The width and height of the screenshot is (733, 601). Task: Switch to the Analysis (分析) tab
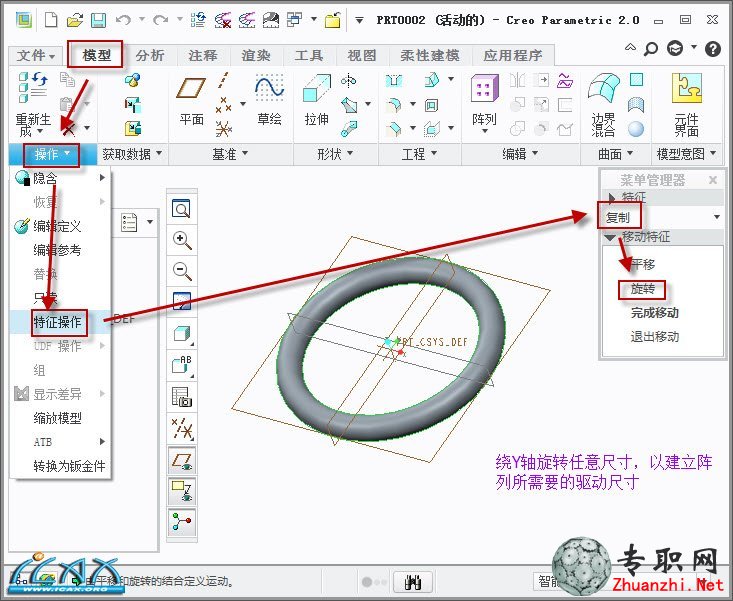pos(150,56)
